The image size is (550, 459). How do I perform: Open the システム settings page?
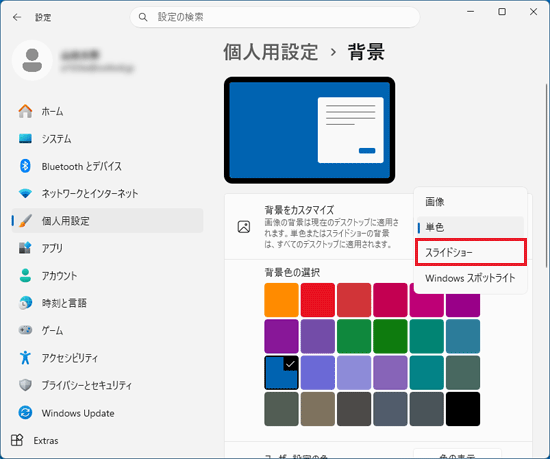pyautogui.click(x=107, y=139)
